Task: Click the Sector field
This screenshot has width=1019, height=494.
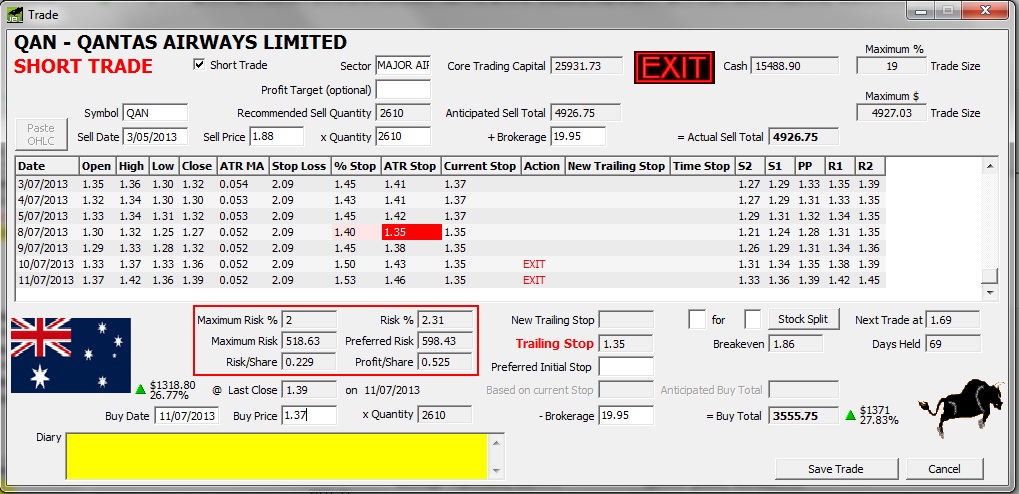Action: 403,66
